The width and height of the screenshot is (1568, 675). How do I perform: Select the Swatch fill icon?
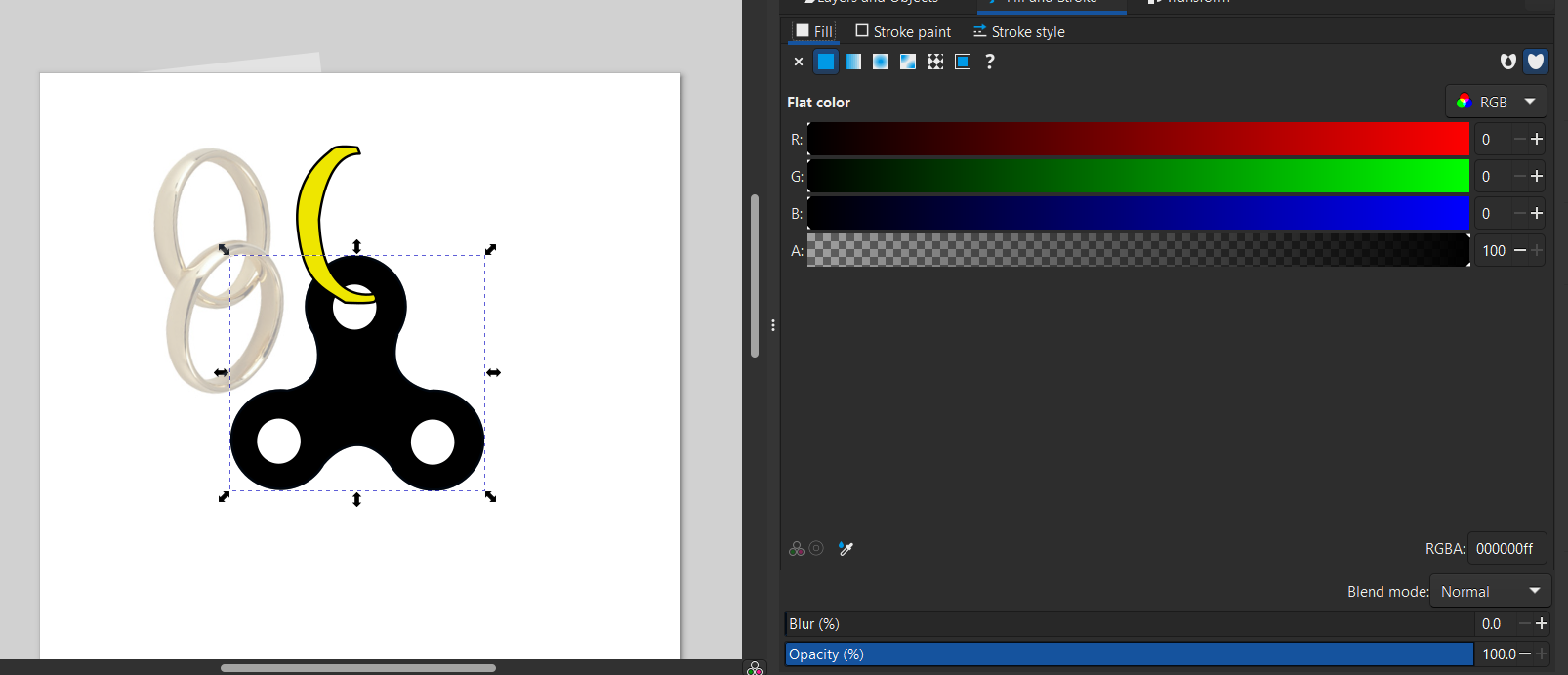tap(963, 62)
